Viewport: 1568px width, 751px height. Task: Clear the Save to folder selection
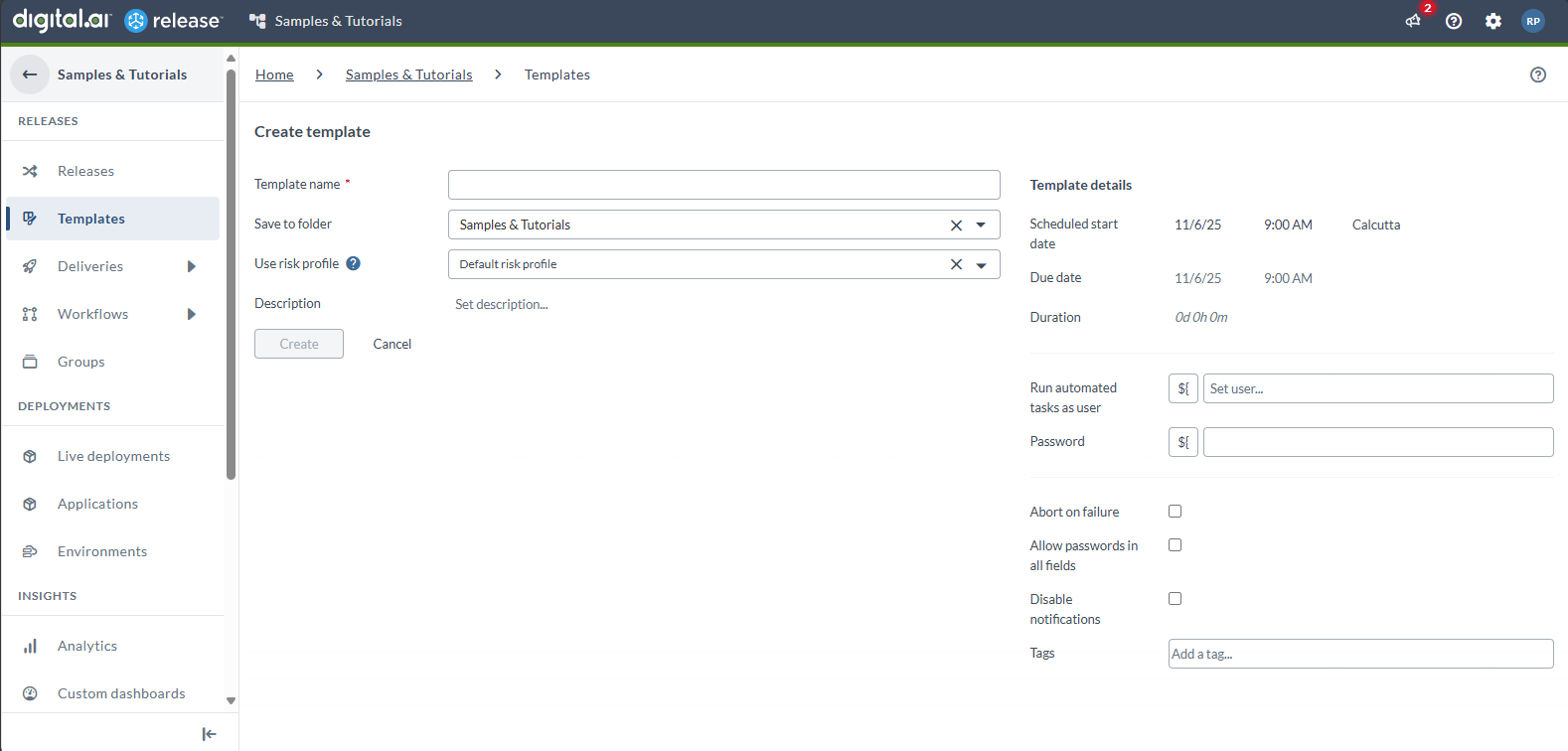click(956, 225)
